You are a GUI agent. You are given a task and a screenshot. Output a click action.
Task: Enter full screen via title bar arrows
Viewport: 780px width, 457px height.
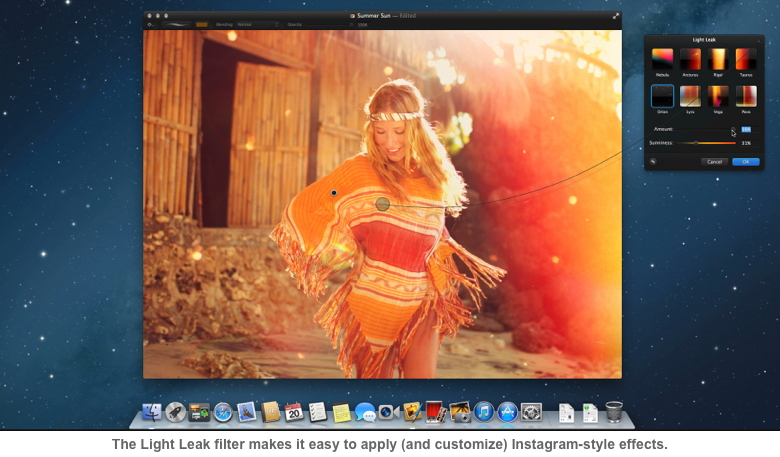tap(615, 16)
